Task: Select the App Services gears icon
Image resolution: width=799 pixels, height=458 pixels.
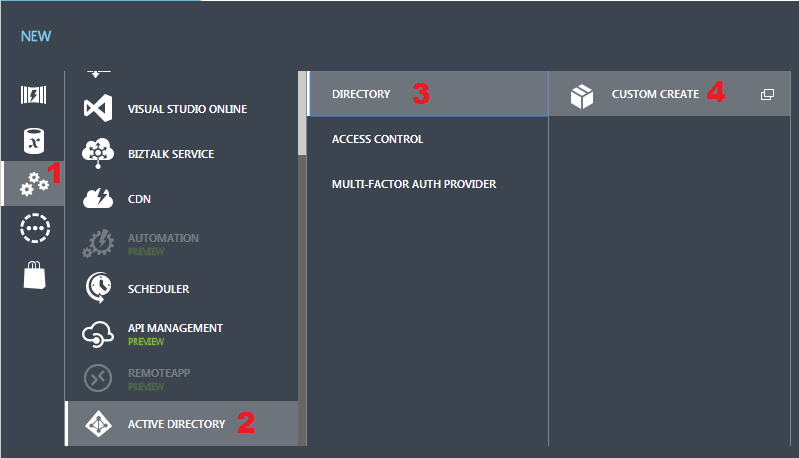Action: click(x=34, y=184)
